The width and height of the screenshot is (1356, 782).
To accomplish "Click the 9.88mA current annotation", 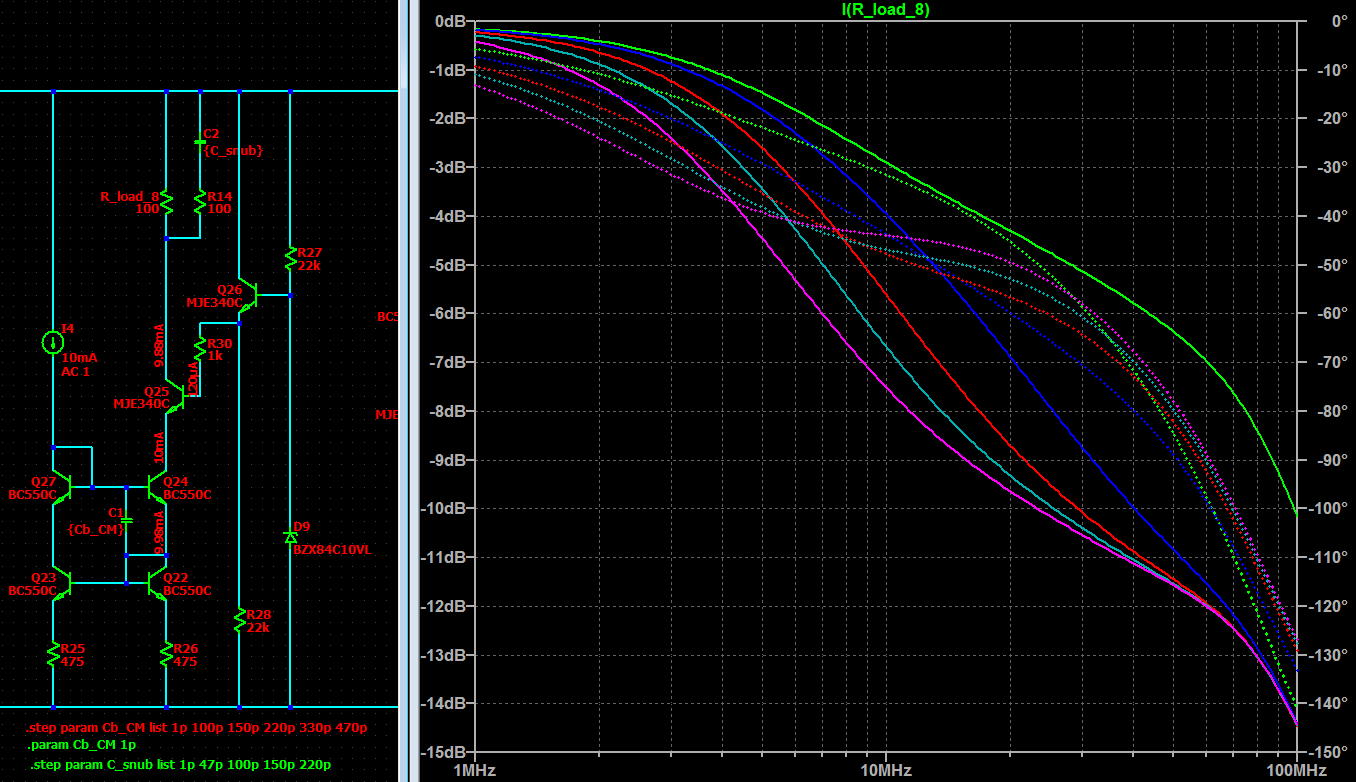I will 158,346.
